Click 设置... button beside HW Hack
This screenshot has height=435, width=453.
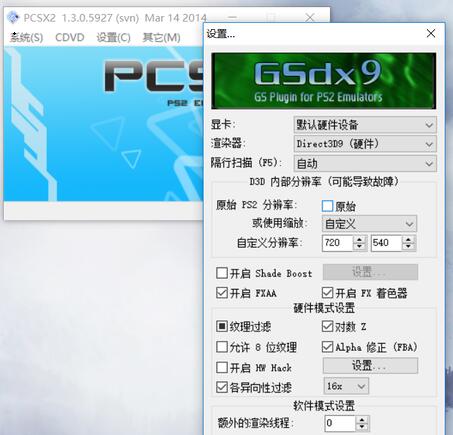point(370,366)
